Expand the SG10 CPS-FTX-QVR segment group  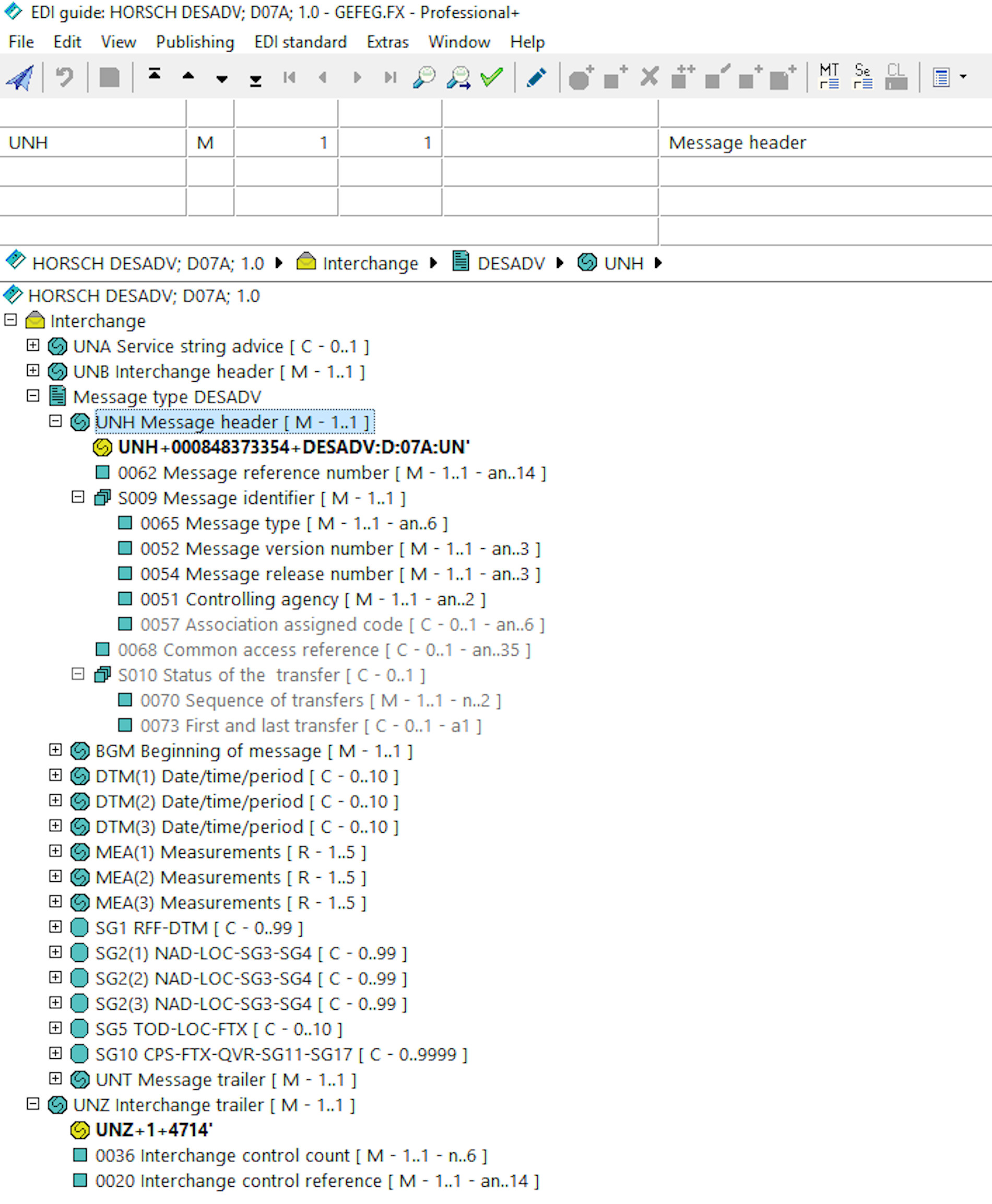[x=55, y=1053]
